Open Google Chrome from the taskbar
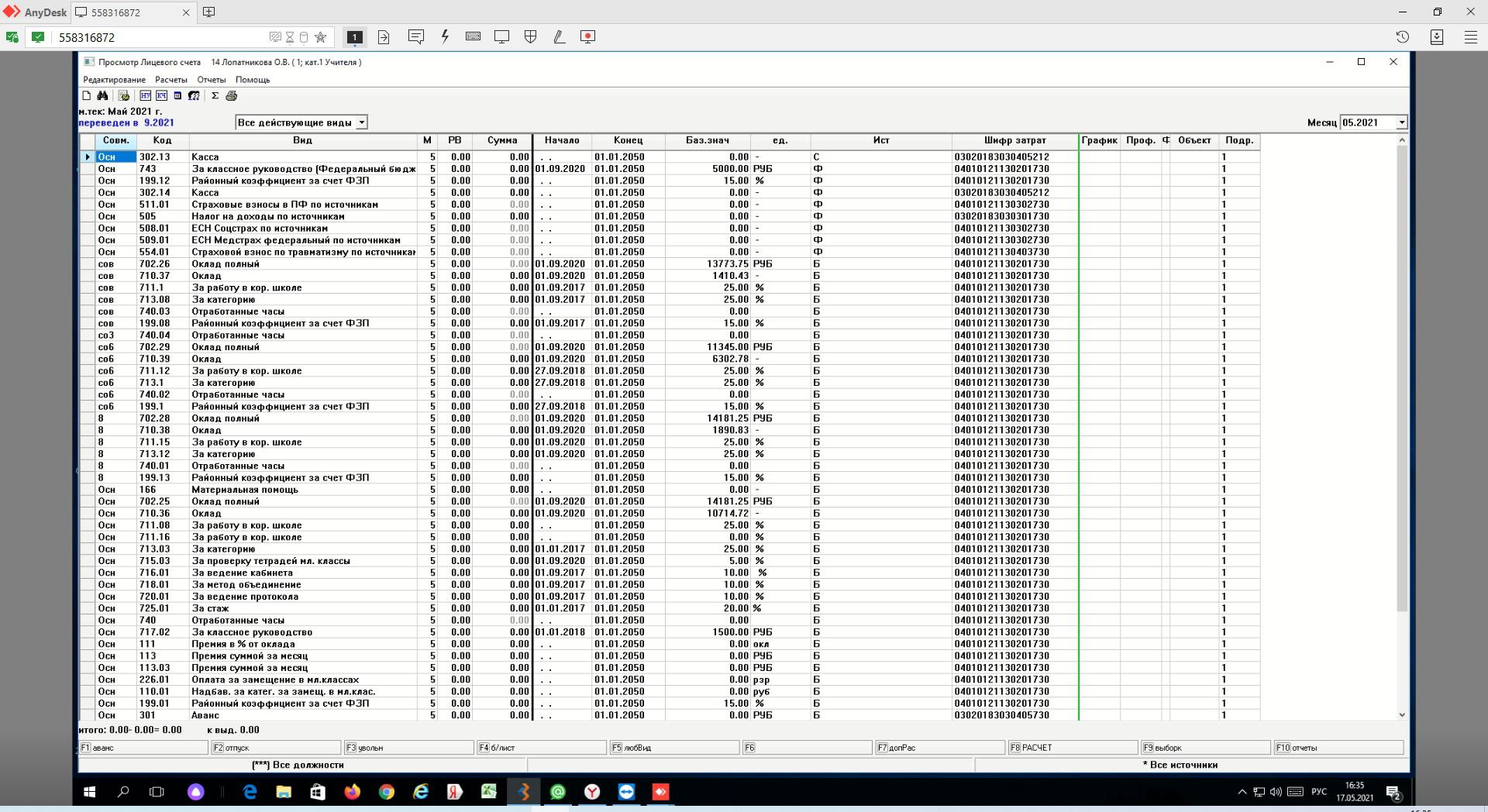 [386, 792]
